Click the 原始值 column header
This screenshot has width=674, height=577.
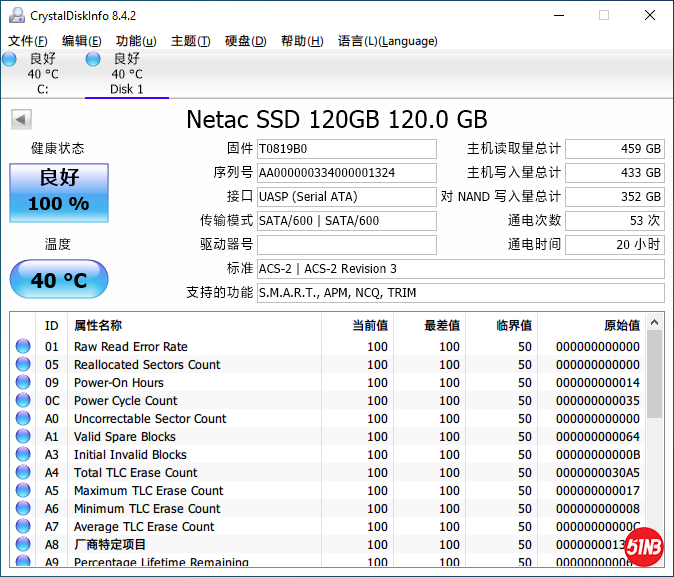621,325
